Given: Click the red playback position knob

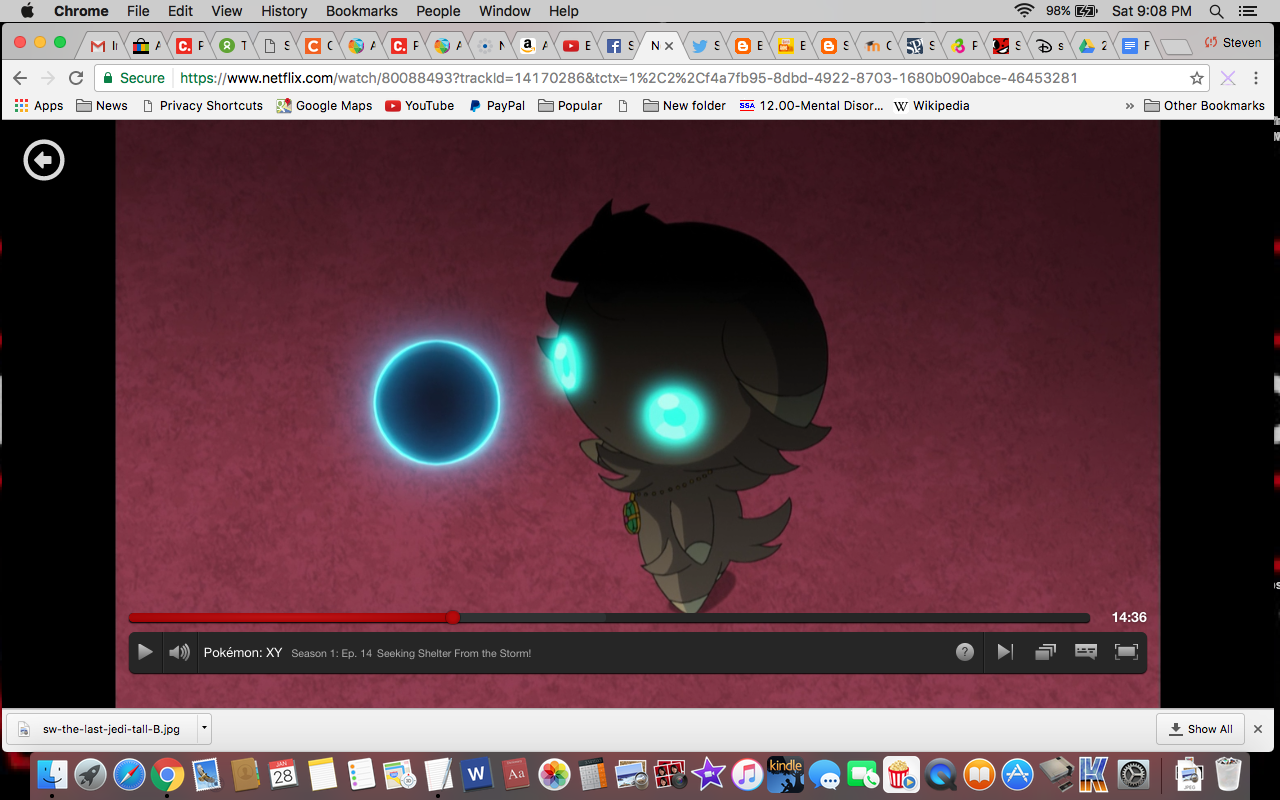Looking at the screenshot, I should pos(453,618).
